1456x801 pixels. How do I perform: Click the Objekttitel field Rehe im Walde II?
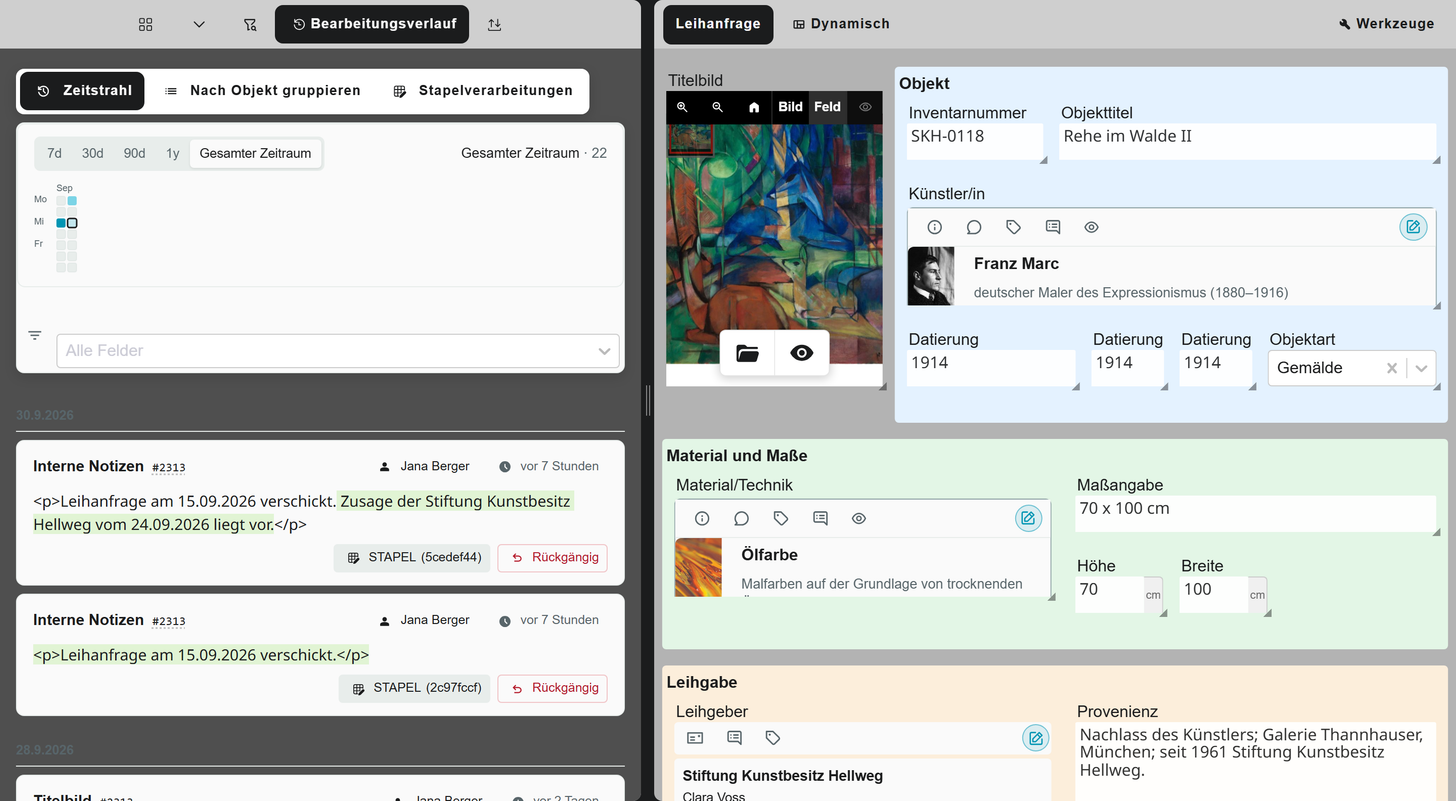pos(1248,141)
